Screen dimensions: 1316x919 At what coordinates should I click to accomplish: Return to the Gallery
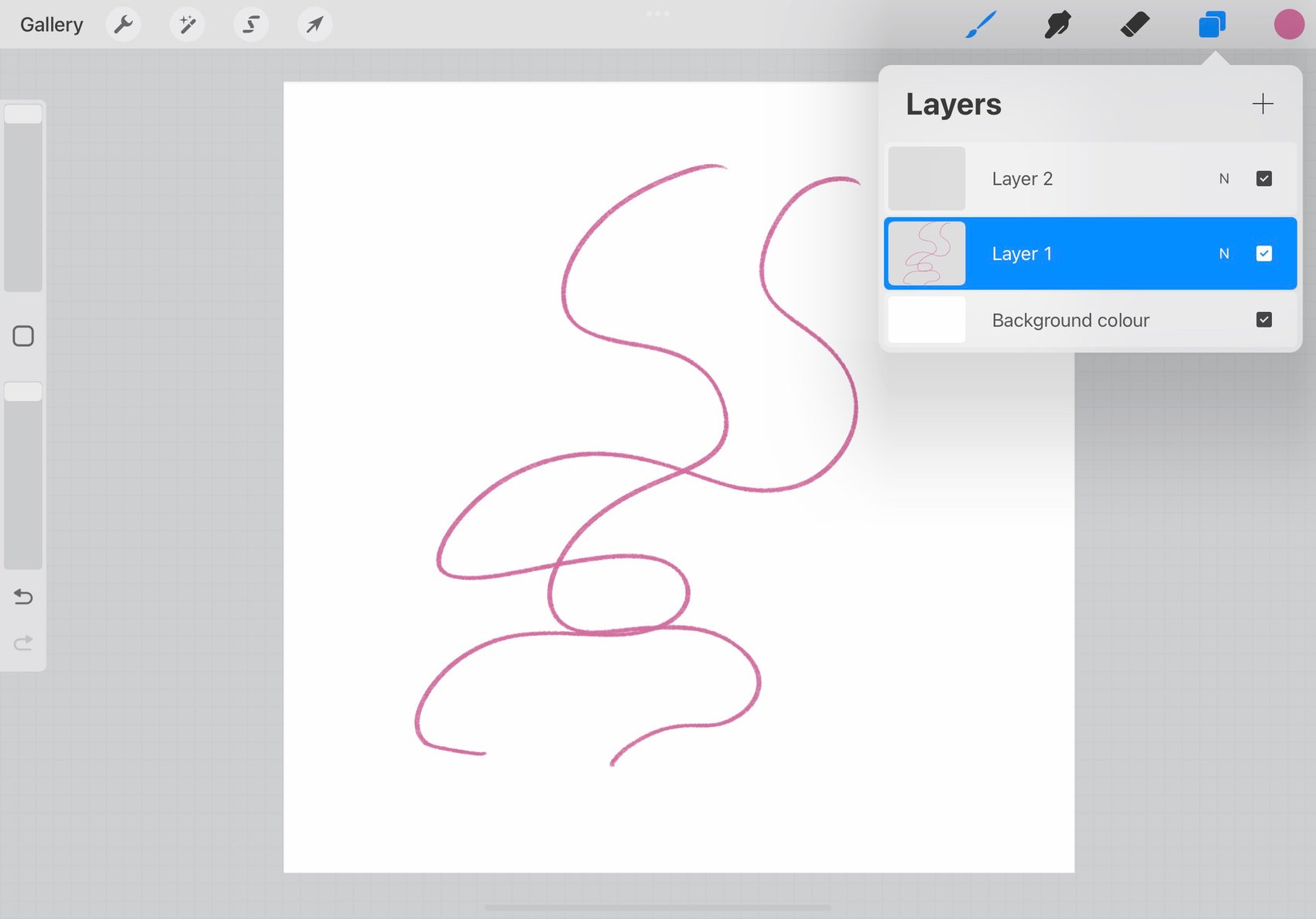pyautogui.click(x=51, y=25)
